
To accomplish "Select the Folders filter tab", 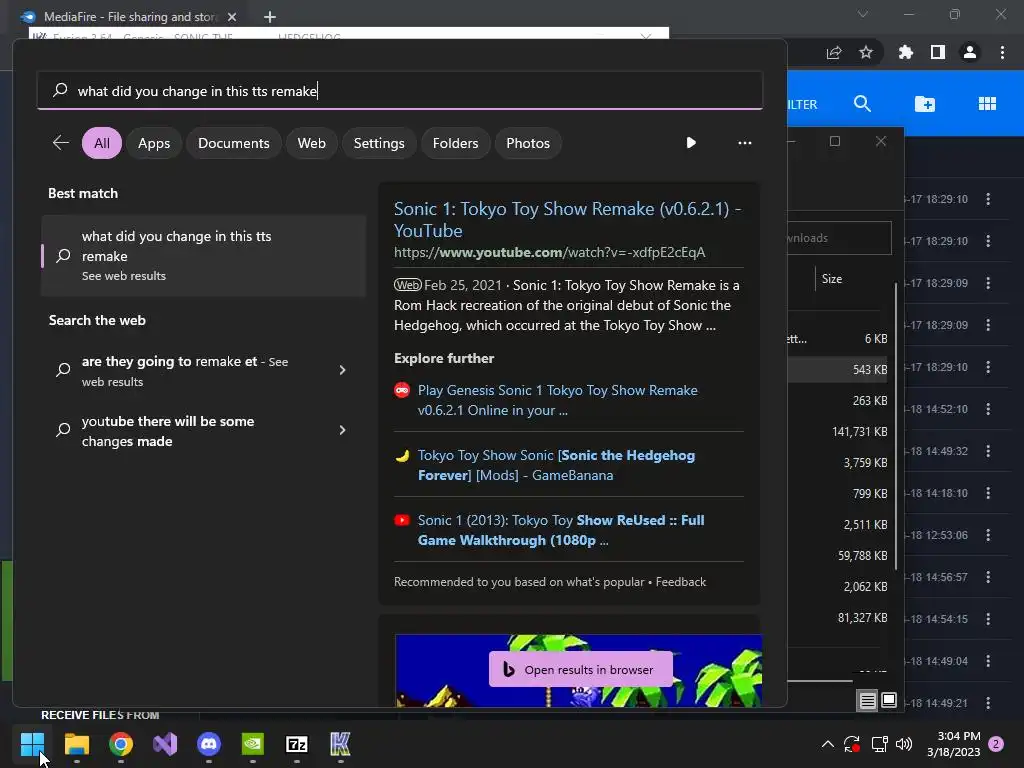I will point(455,143).
